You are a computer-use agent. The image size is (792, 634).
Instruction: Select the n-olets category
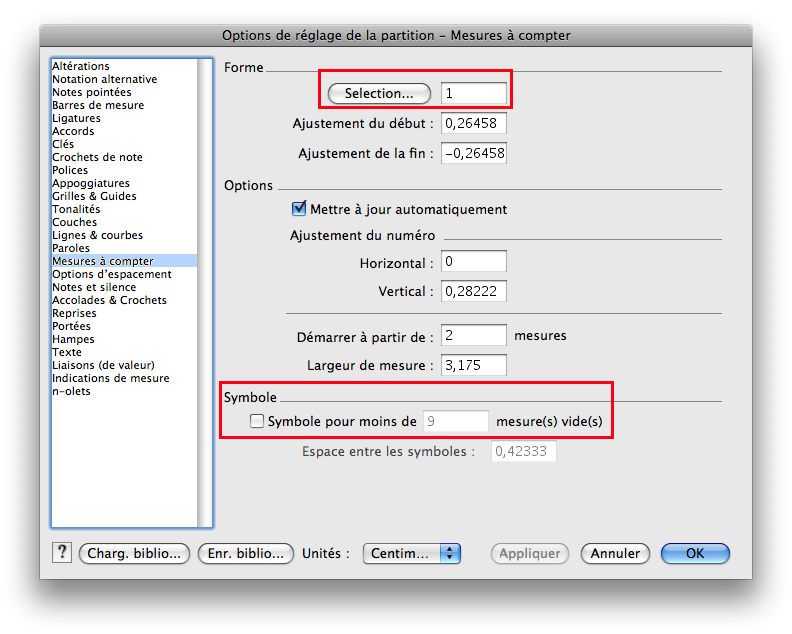(71, 391)
